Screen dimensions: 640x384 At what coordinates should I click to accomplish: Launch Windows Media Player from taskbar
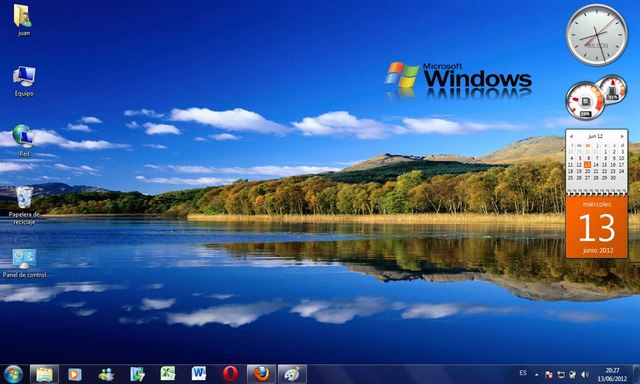[75, 374]
